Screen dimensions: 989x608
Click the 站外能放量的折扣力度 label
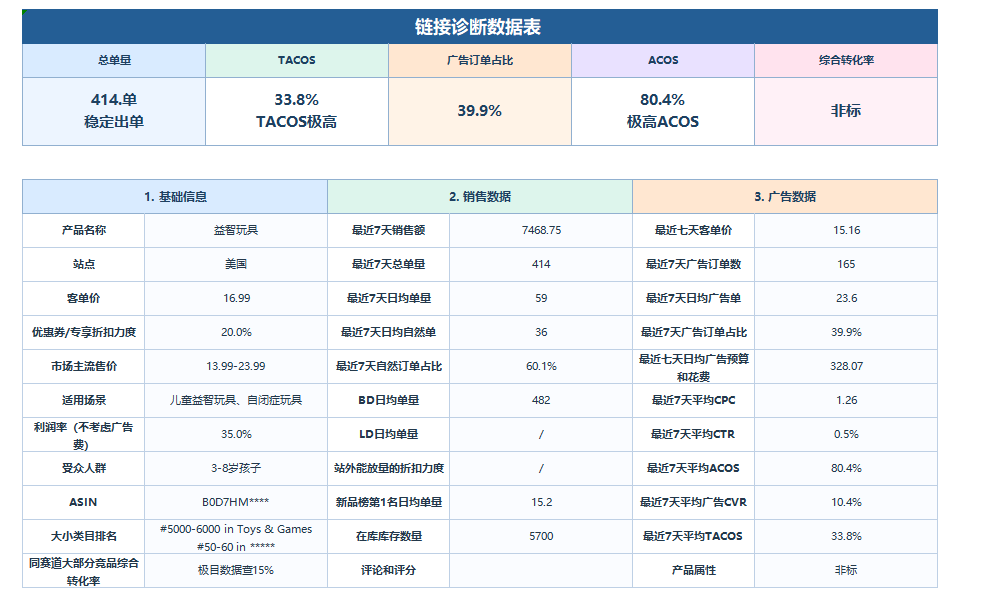(x=389, y=469)
